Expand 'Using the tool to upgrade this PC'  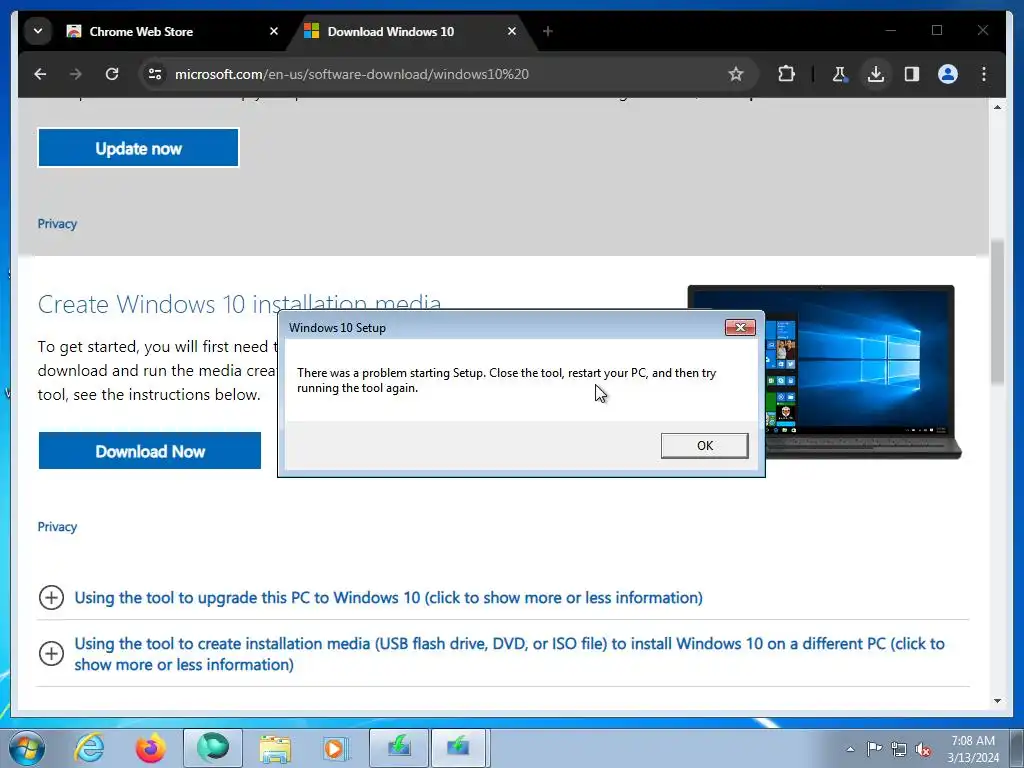(x=388, y=598)
